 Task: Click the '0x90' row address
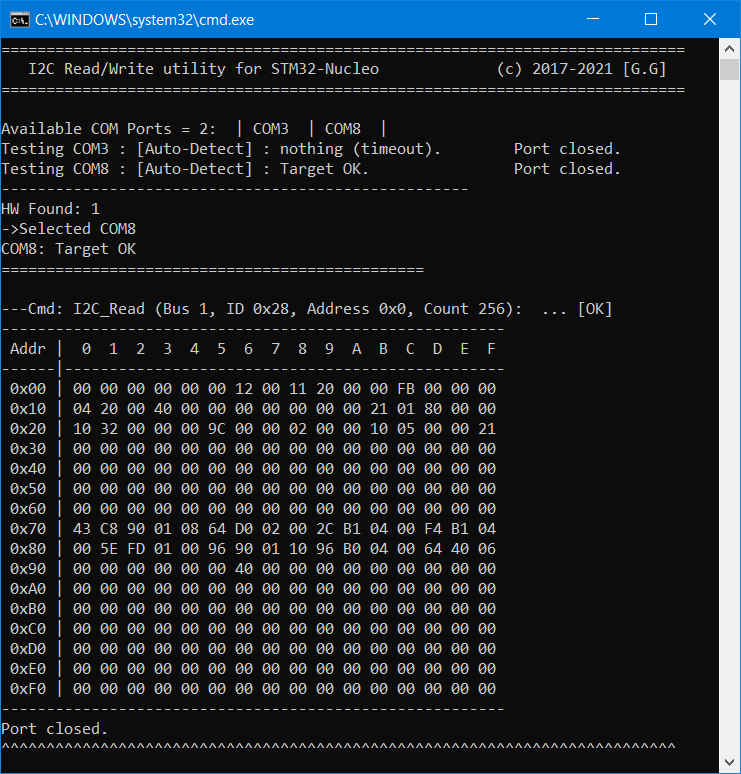tap(28, 569)
